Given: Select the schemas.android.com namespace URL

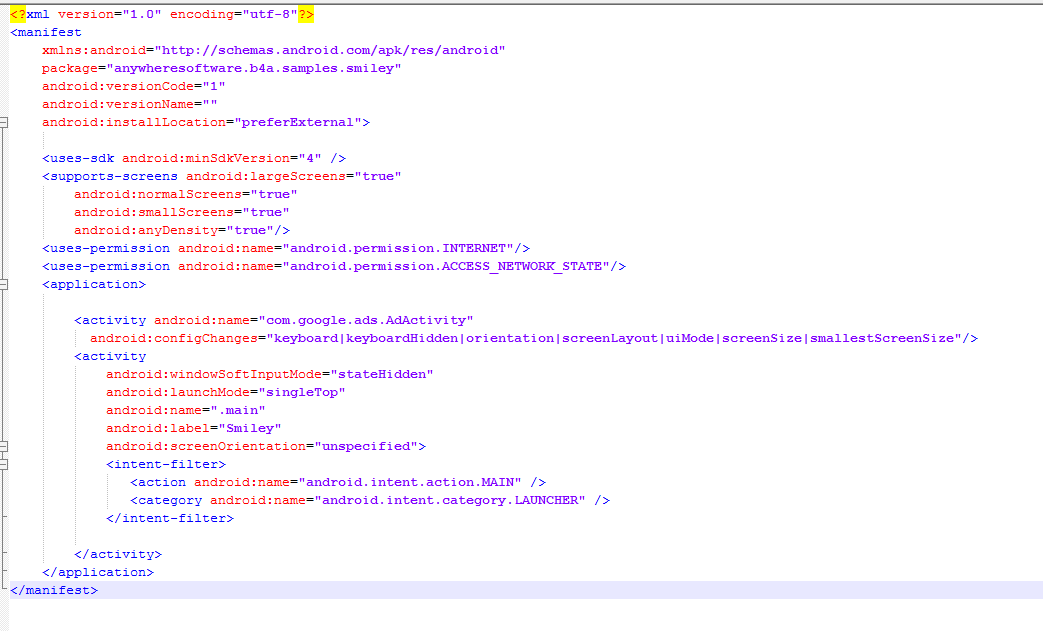Looking at the screenshot, I should point(330,50).
